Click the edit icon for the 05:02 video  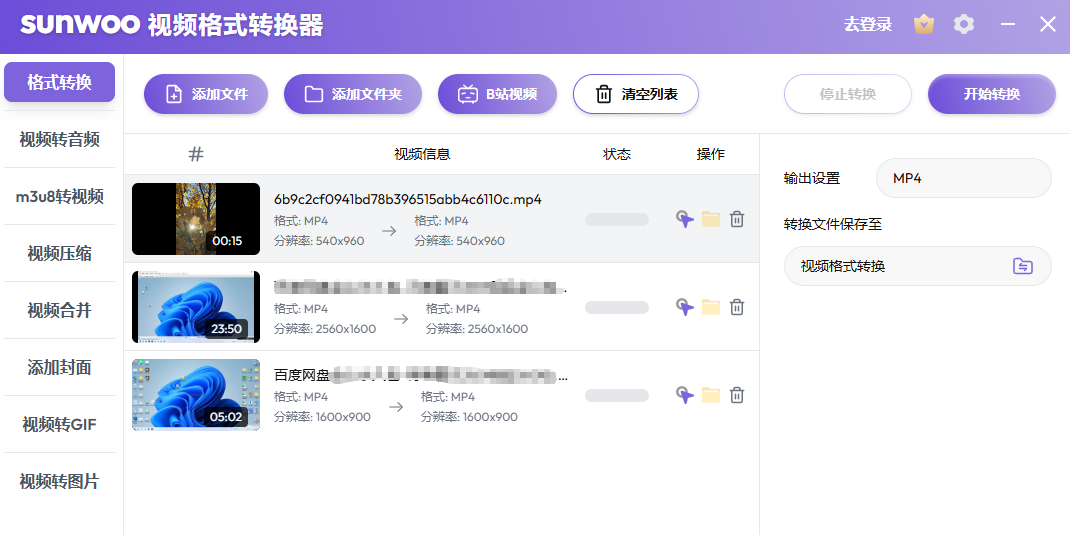tap(684, 395)
